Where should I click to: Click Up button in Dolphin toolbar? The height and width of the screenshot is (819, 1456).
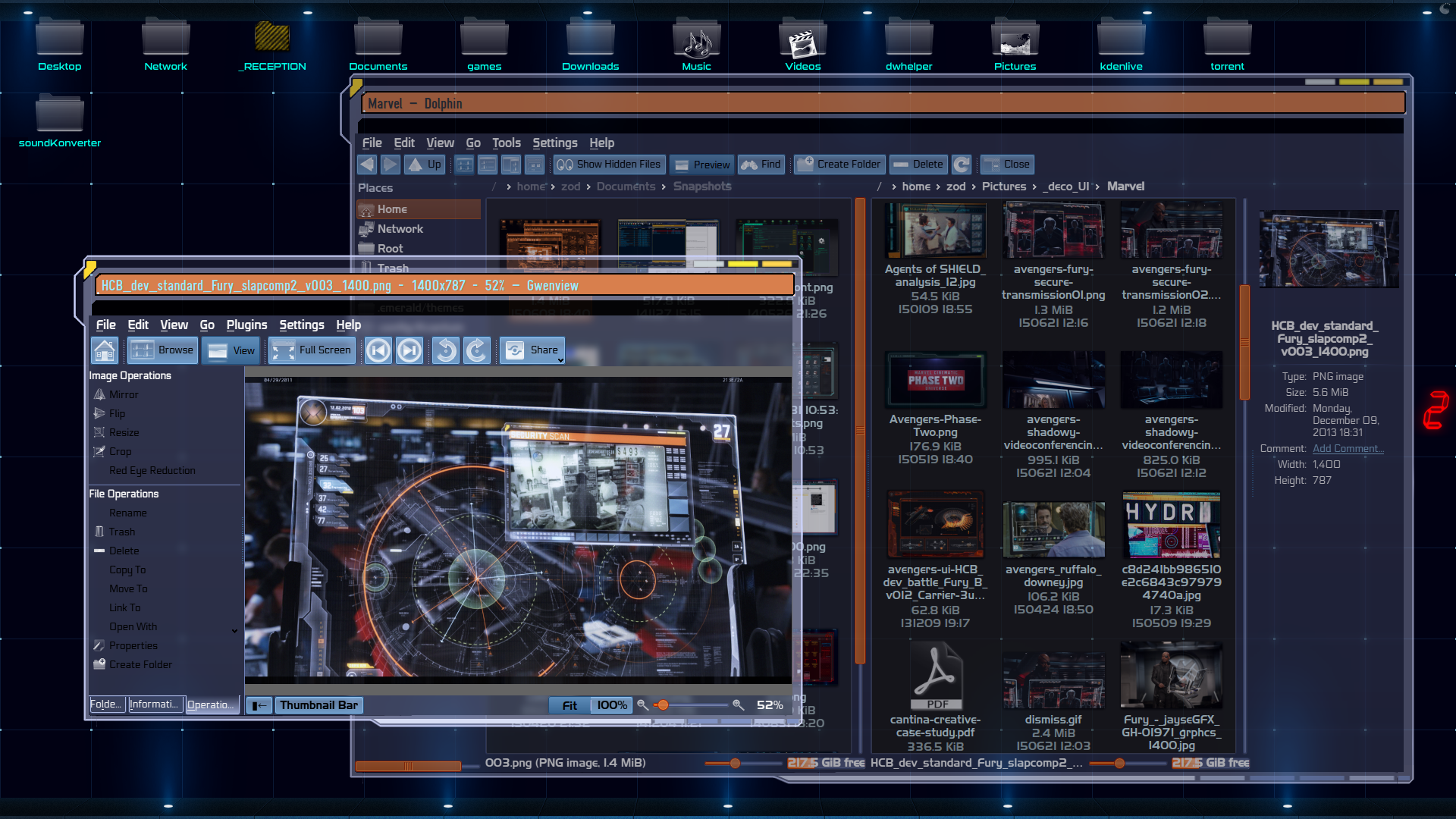[424, 165]
